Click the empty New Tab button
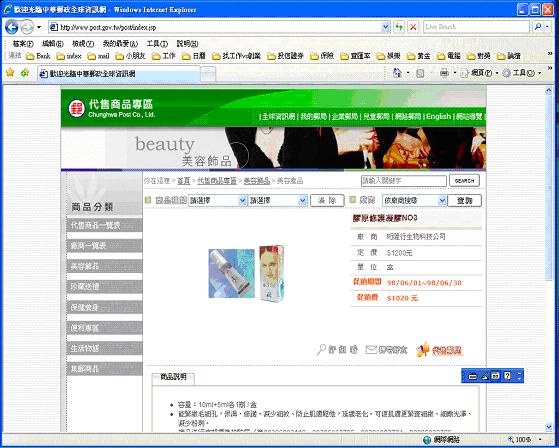This screenshot has width=559, height=448. [208, 74]
